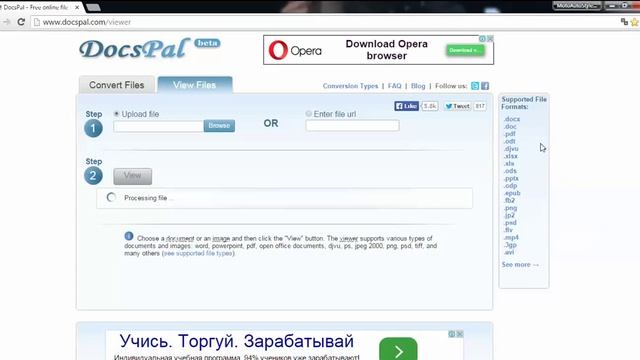640x360 pixels.
Task: Reload the page with the refresh icon
Action: (x=21, y=22)
